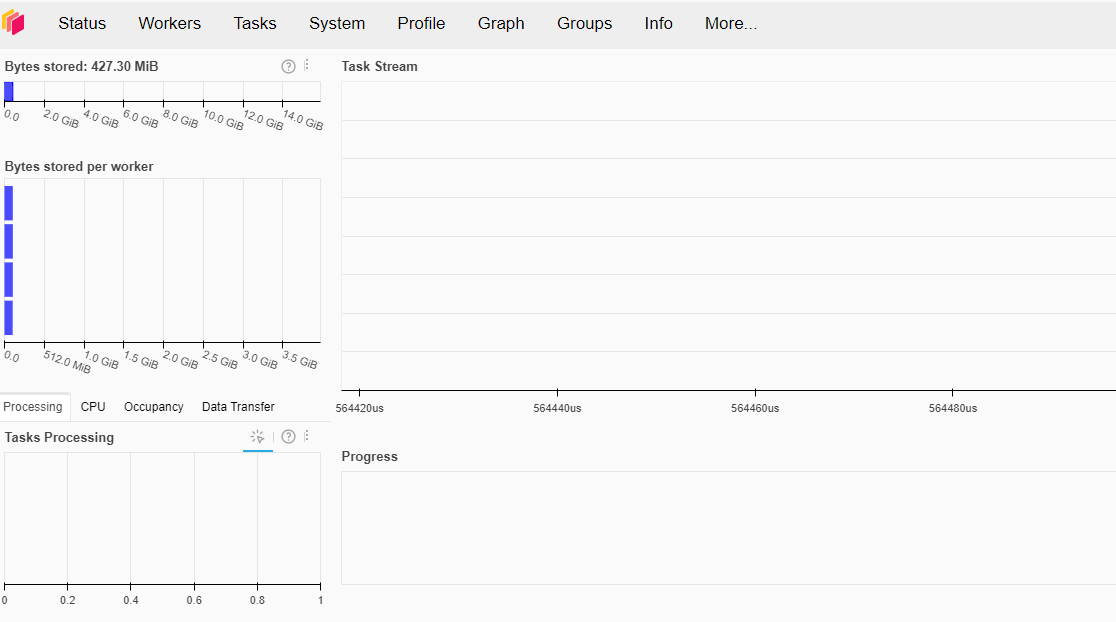Image resolution: width=1116 pixels, height=622 pixels.
Task: Click inside the empty Progress plot area
Action: click(728, 528)
